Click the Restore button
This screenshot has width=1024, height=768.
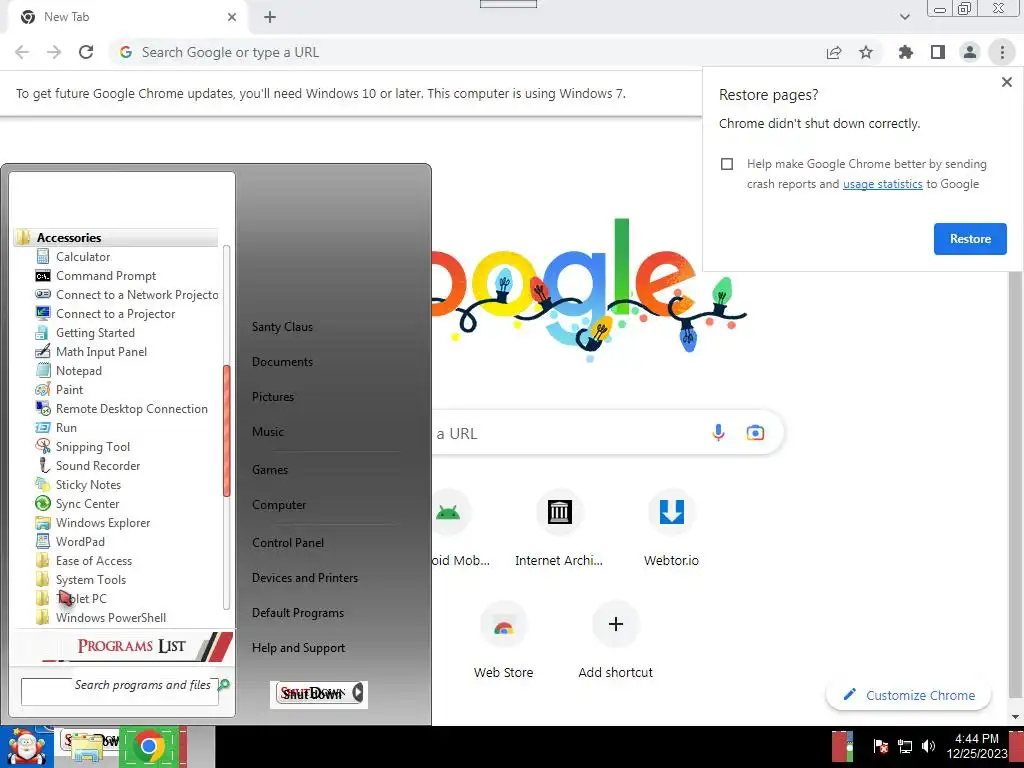(x=970, y=239)
